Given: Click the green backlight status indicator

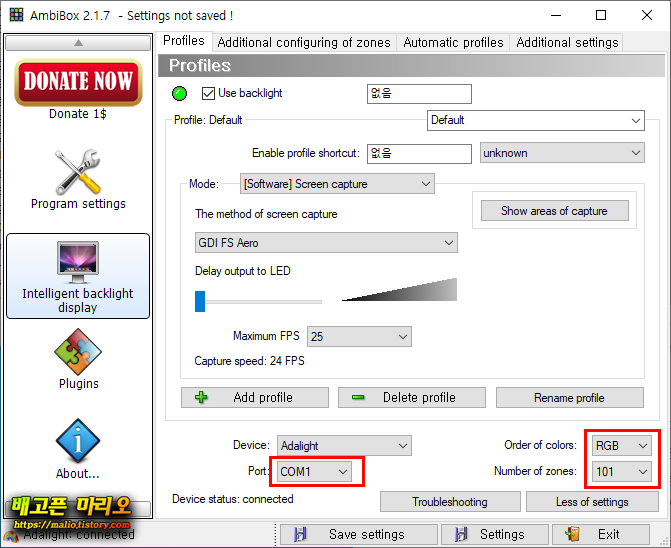Looking at the screenshot, I should (x=179, y=93).
